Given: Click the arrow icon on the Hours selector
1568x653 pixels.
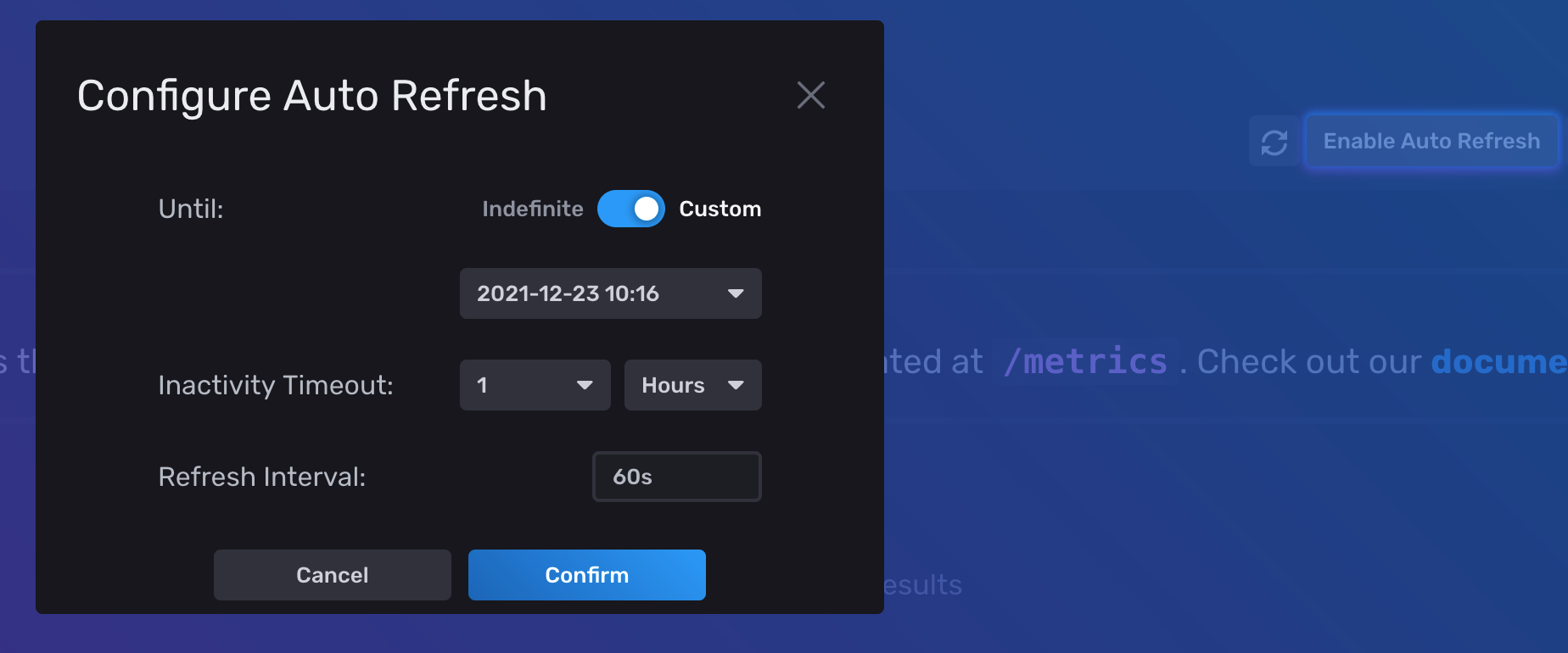Looking at the screenshot, I should [x=737, y=385].
